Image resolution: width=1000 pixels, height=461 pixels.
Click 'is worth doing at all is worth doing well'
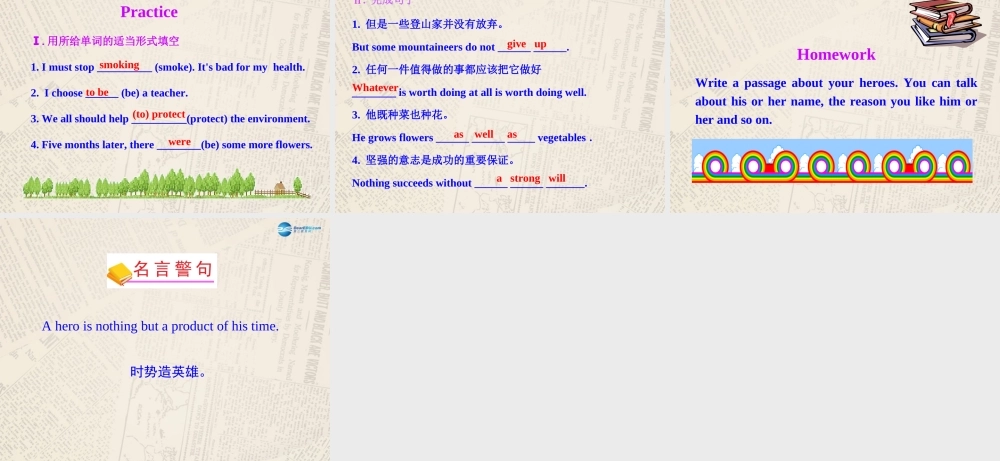click(x=492, y=92)
